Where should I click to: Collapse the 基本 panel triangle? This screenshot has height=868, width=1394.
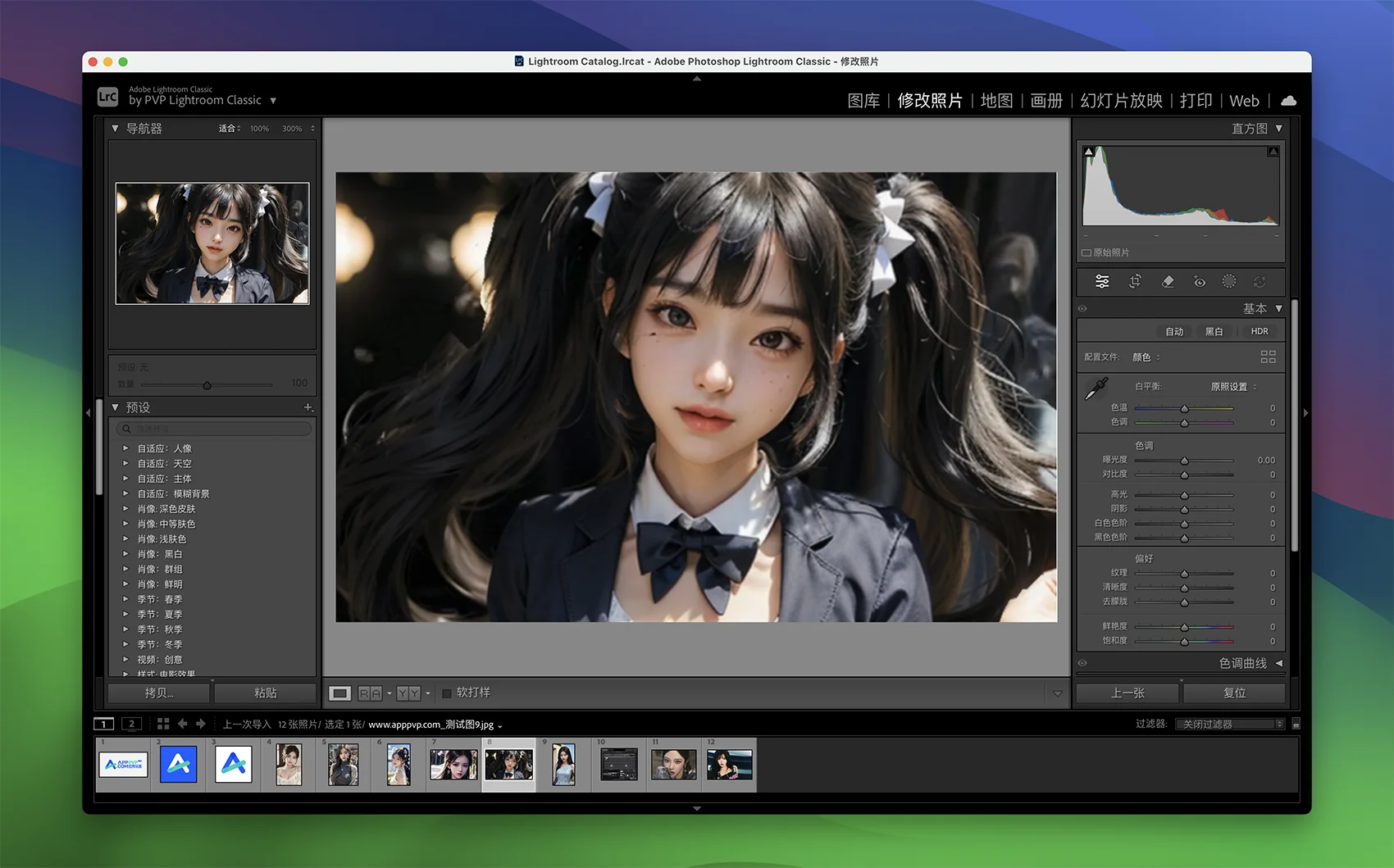pos(1278,309)
